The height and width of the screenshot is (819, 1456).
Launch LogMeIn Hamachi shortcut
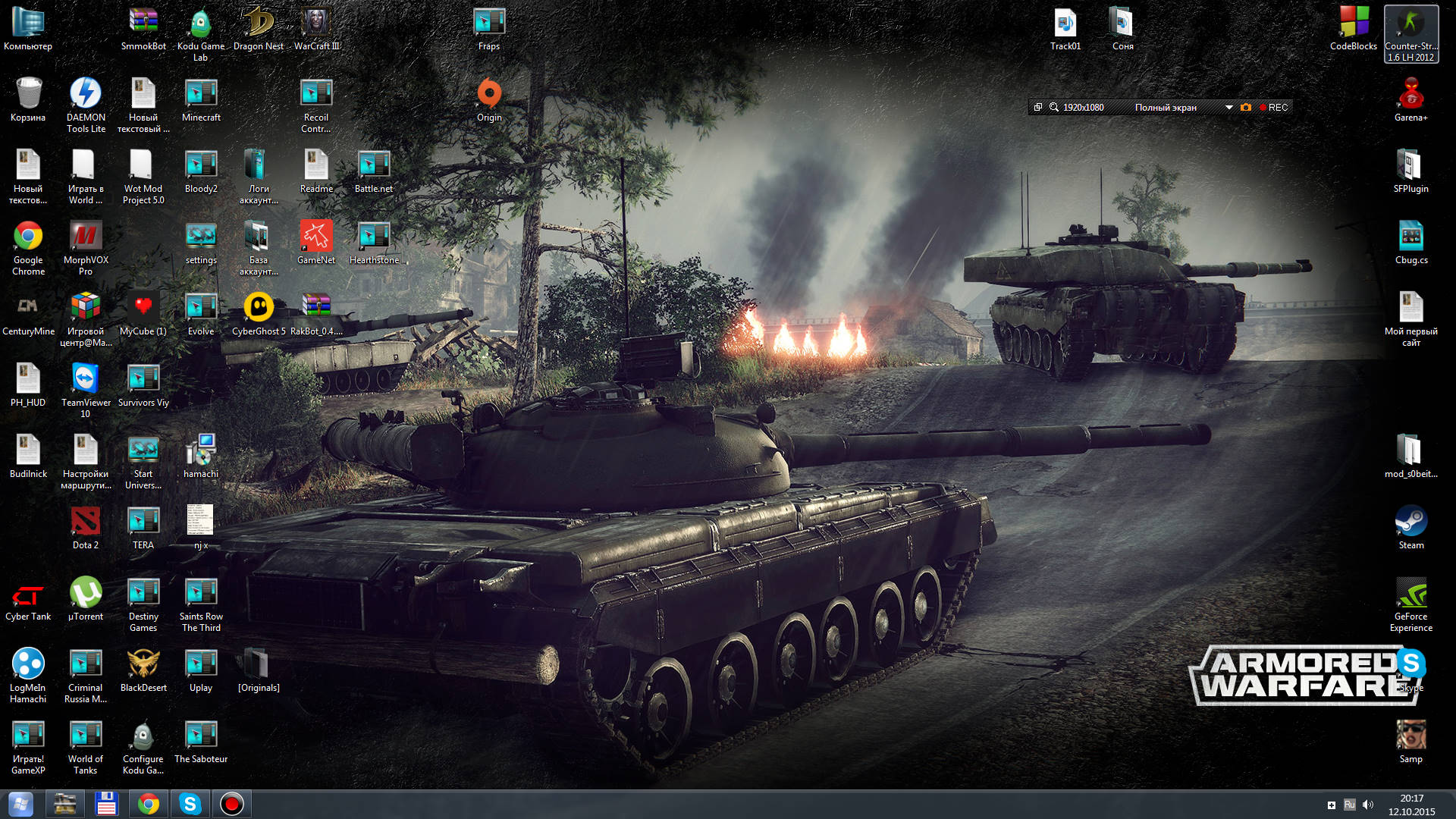(28, 675)
